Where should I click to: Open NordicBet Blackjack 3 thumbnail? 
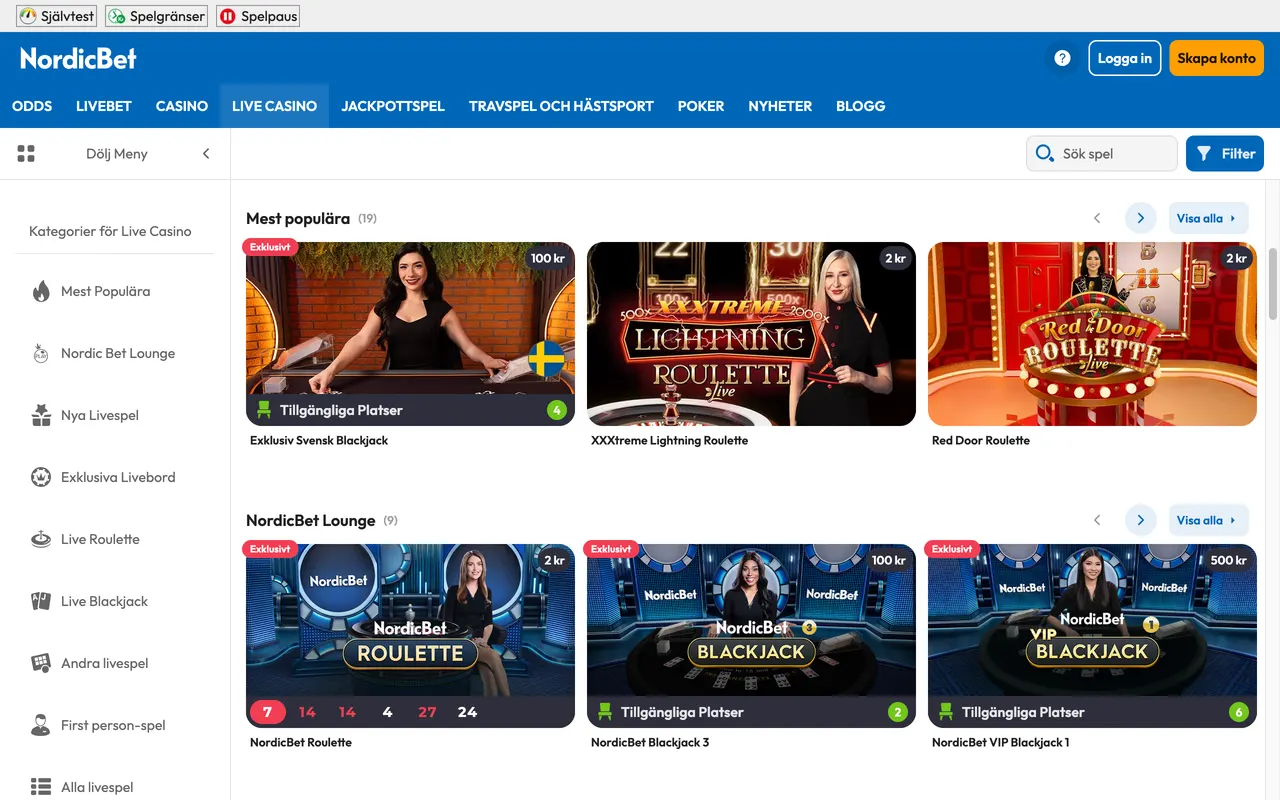click(x=751, y=636)
